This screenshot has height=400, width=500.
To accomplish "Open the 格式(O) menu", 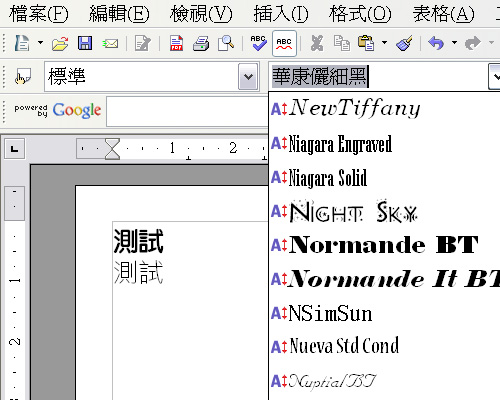I will click(x=360, y=14).
